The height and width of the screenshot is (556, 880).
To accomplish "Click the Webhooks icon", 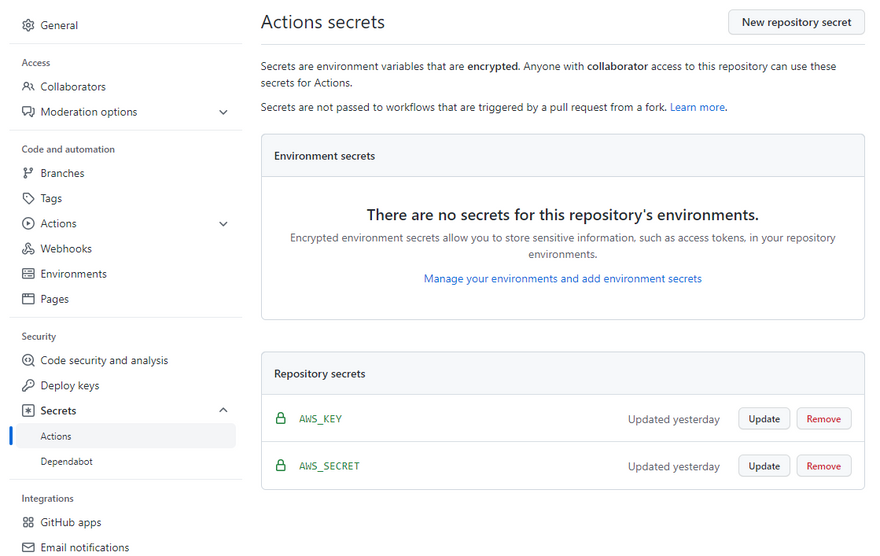I will [x=28, y=249].
